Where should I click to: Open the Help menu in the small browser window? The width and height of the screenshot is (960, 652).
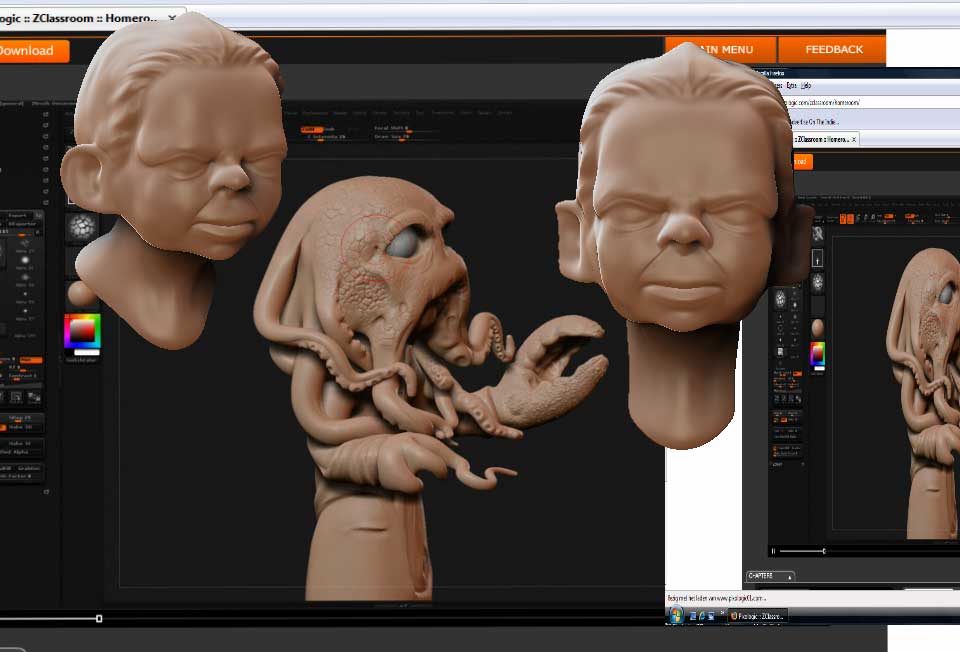pos(806,86)
